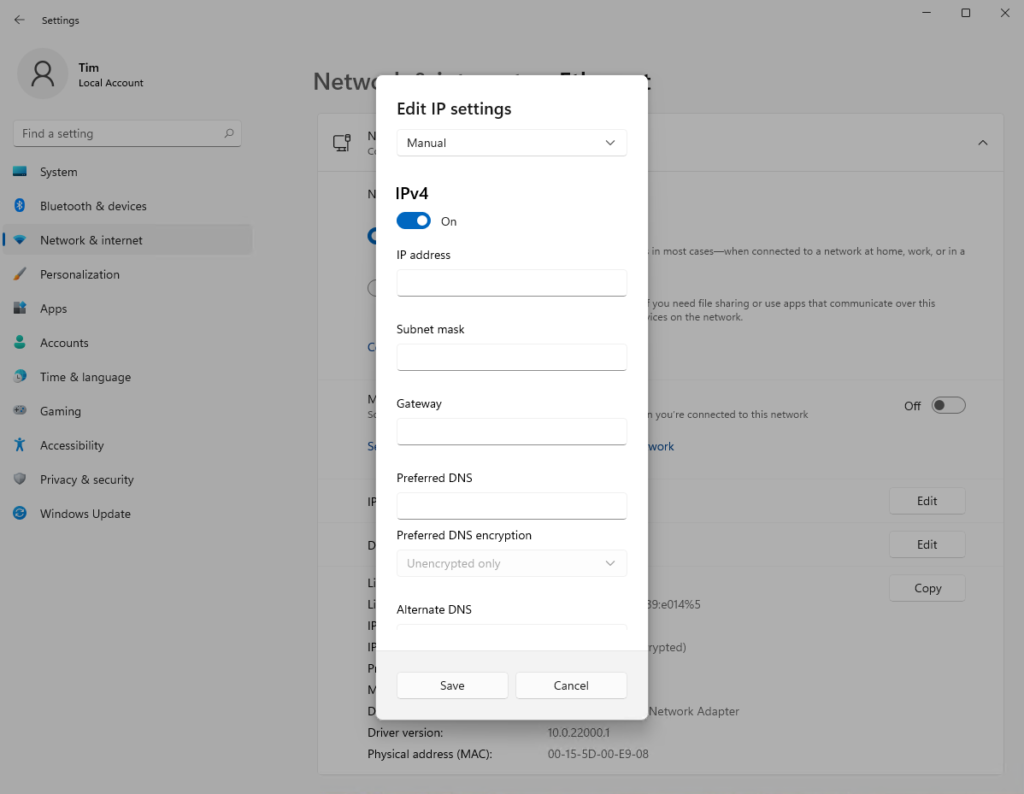Select the Bluetooth & devices icon
The height and width of the screenshot is (794, 1024).
[x=20, y=205]
